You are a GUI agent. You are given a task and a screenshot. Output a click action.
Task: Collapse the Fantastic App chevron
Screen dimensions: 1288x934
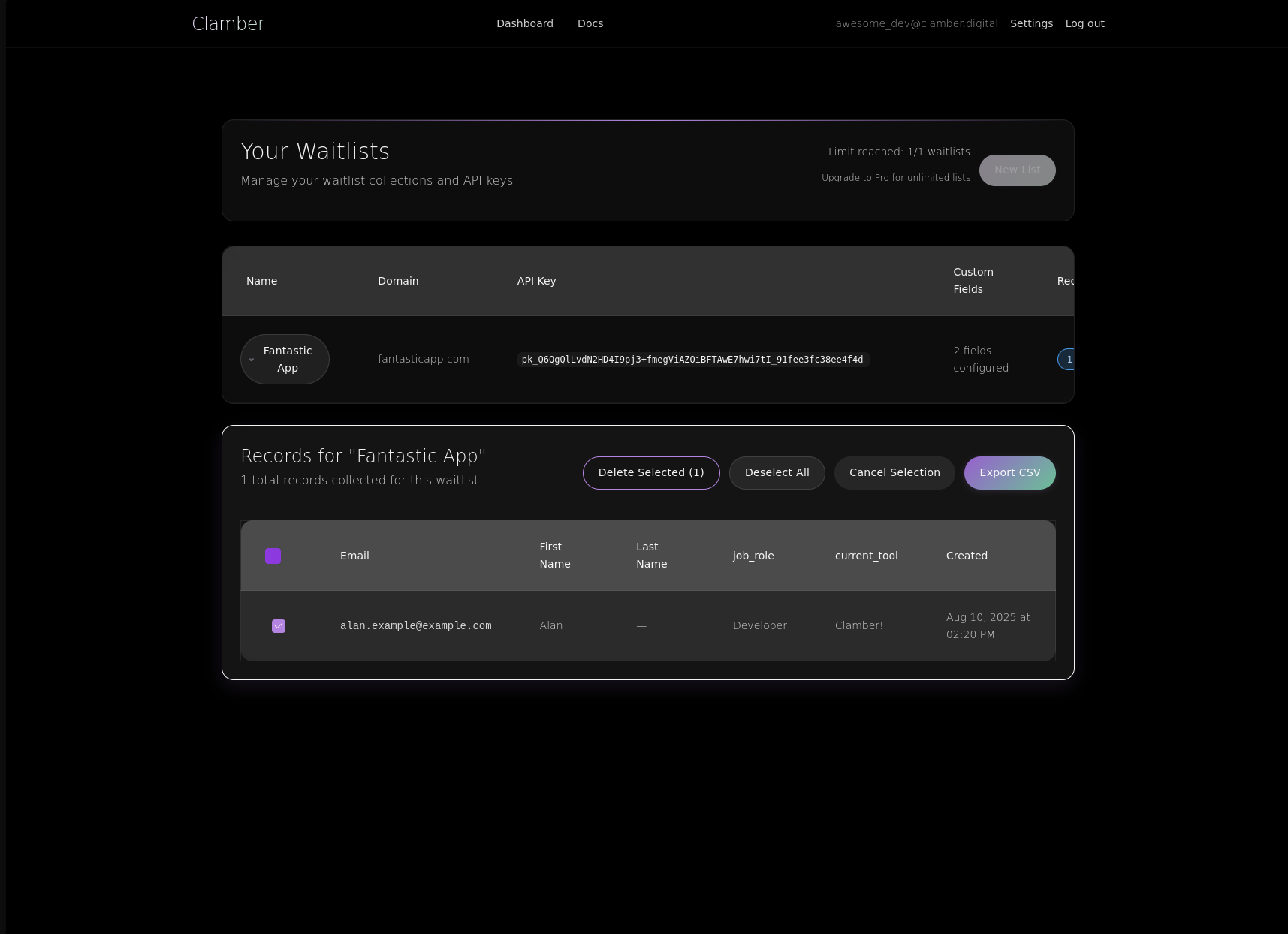pos(252,360)
